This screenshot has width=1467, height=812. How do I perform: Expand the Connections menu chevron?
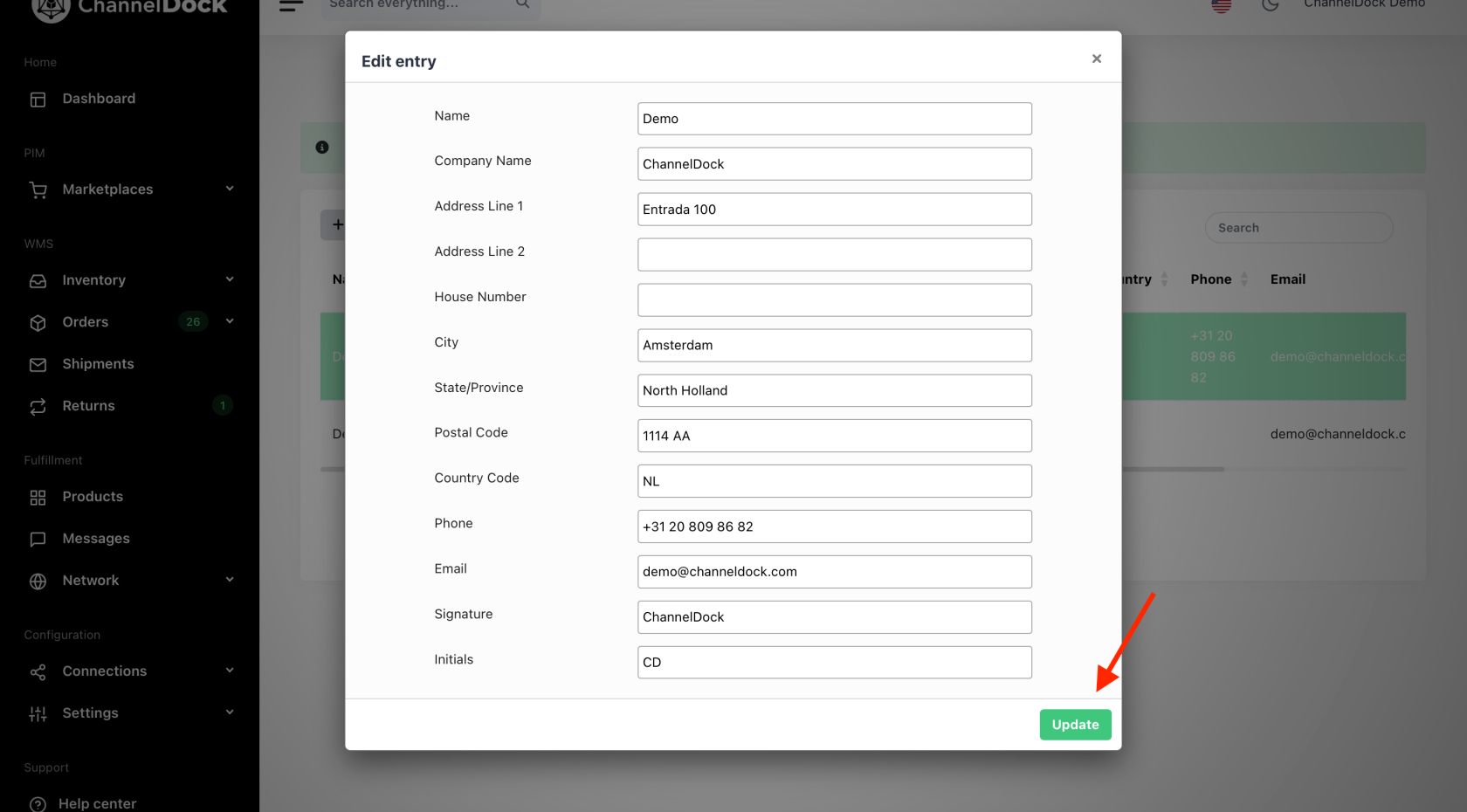click(x=230, y=671)
